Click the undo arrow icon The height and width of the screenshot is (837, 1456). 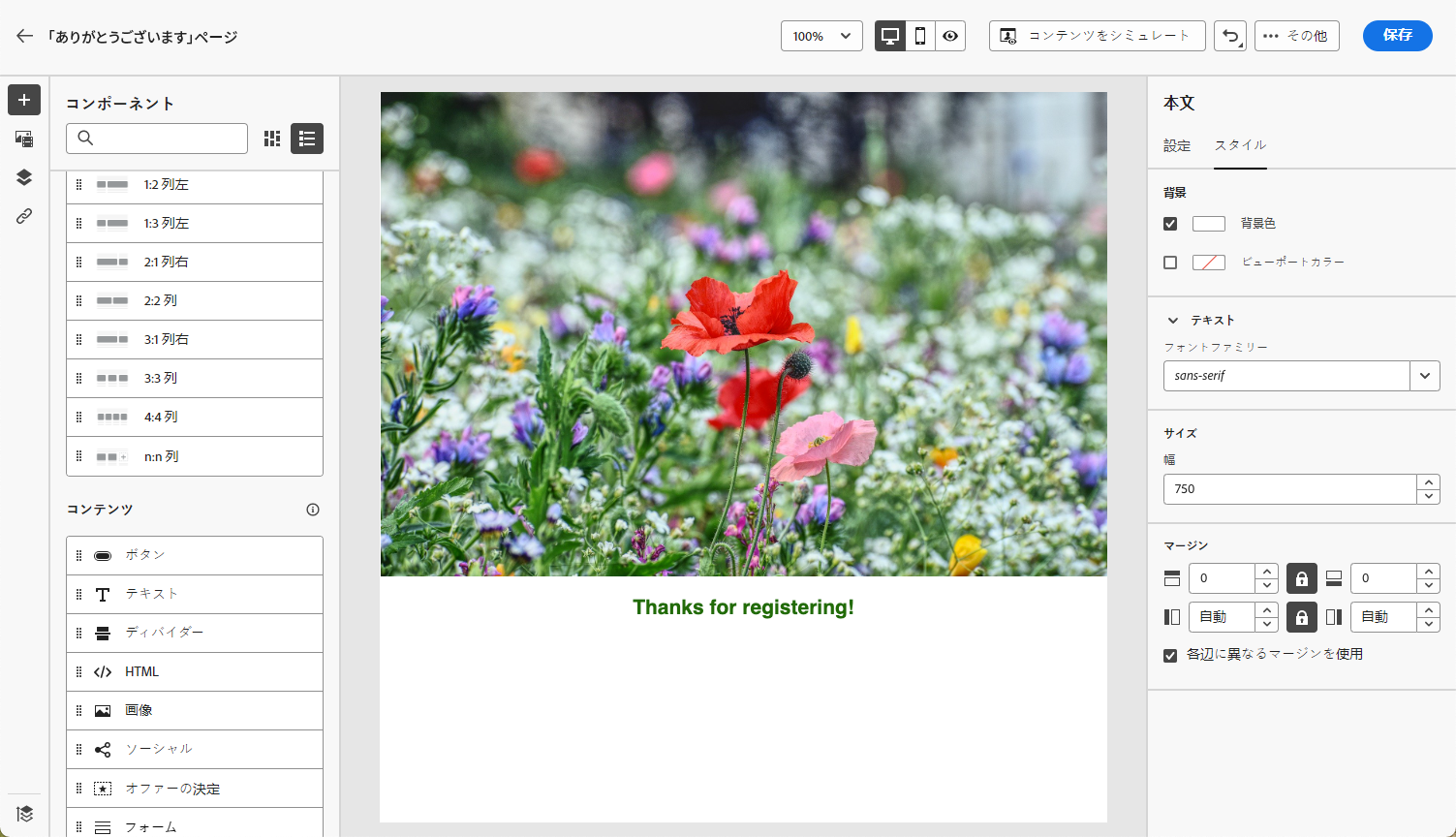(1229, 36)
